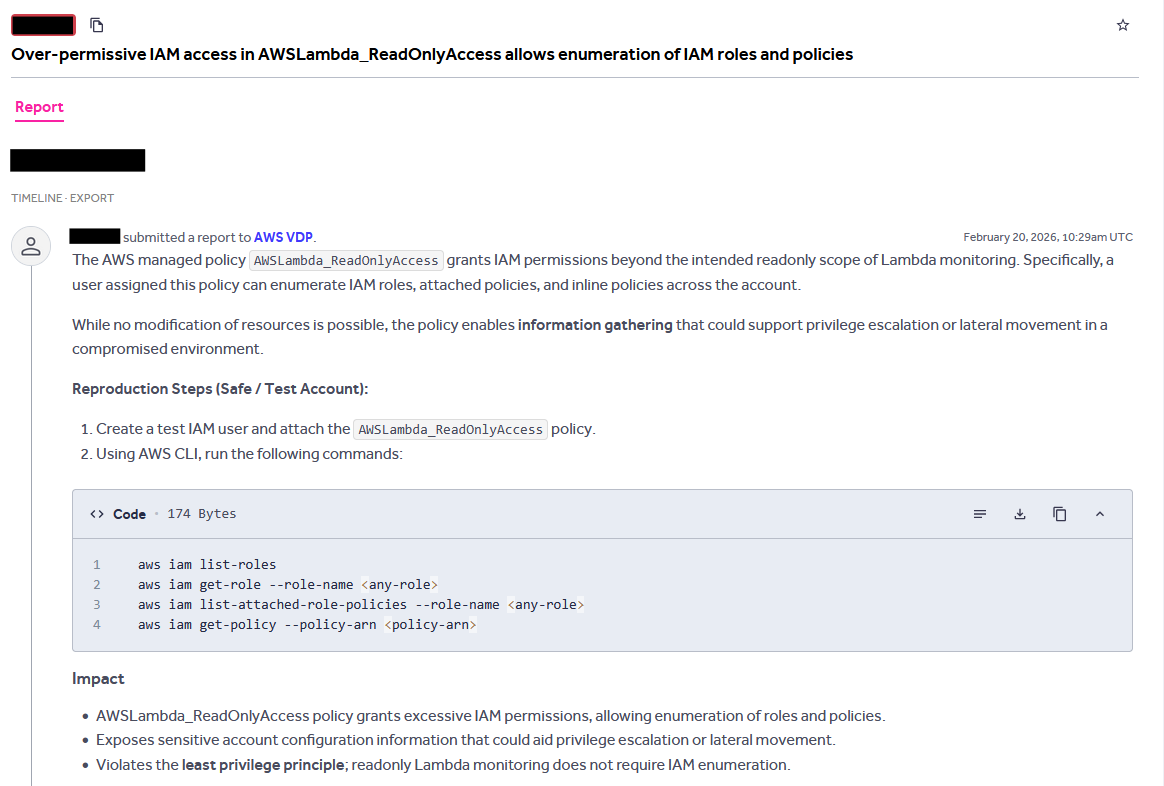
Task: Click AWSLambda_ReadOnlyAccess code in reproduction step 1
Action: 451,430
